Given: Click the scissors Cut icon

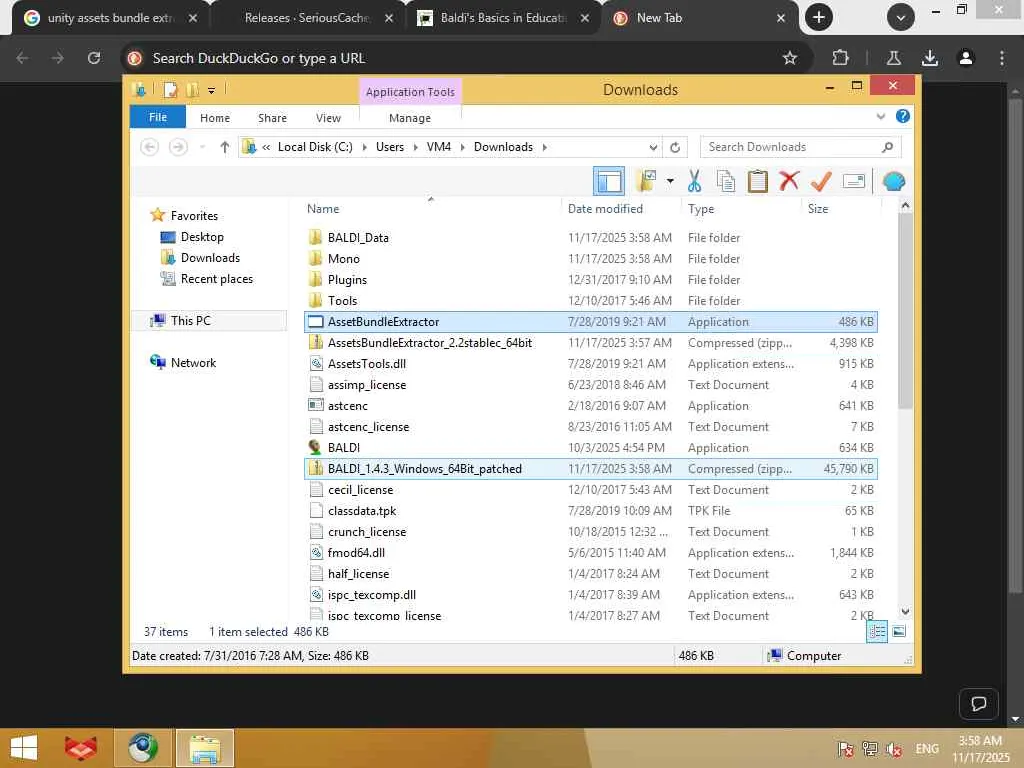Looking at the screenshot, I should click(694, 181).
